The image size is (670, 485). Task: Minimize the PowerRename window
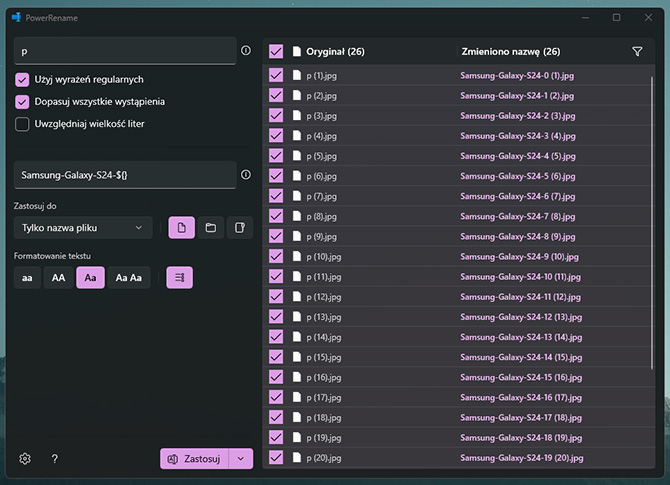pos(585,18)
